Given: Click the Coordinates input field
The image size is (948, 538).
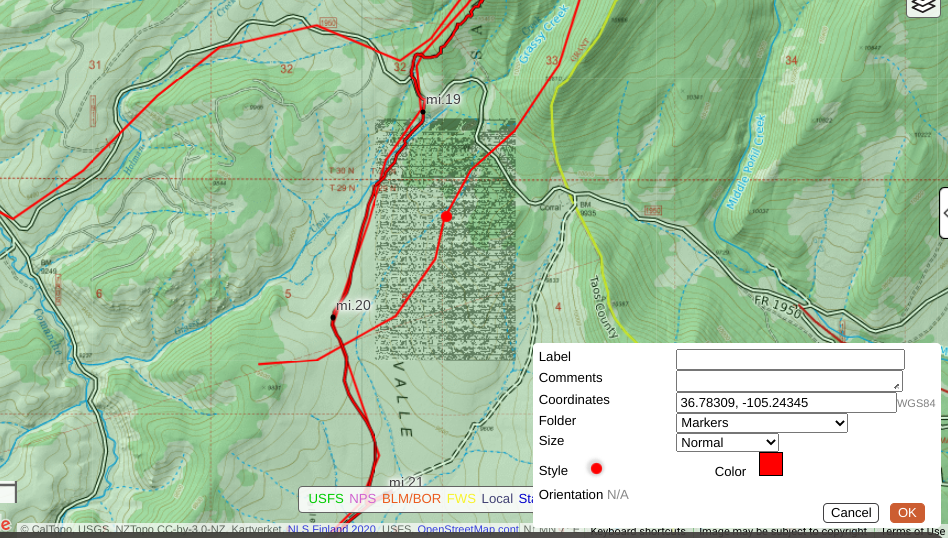Looking at the screenshot, I should coord(785,402).
